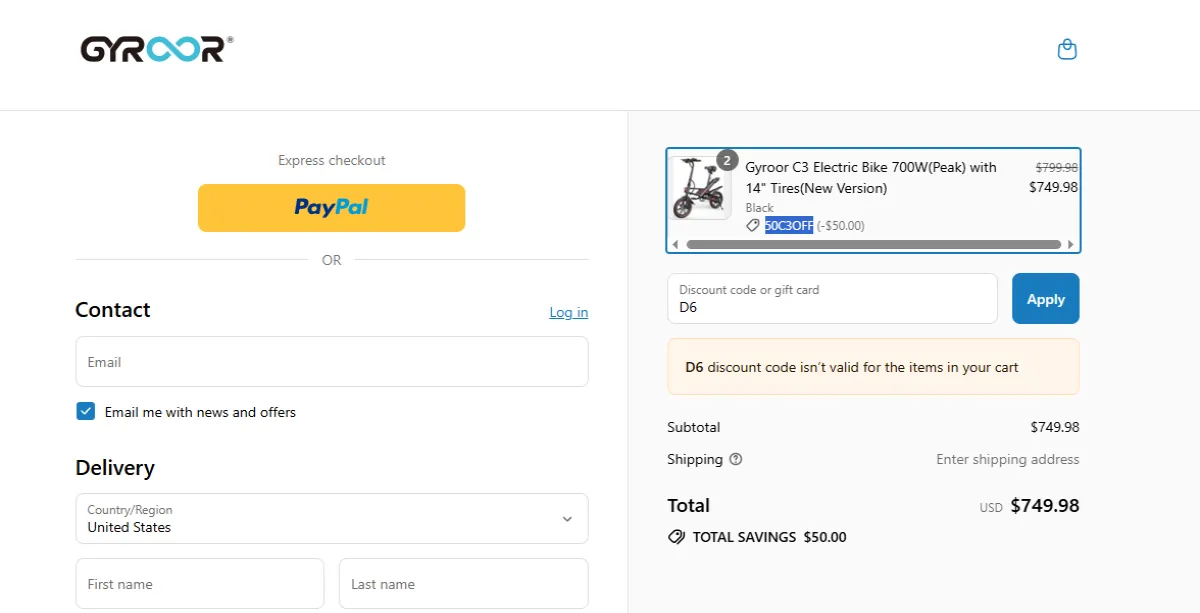Open the shopping bag cart icon
1200x613 pixels.
pos(1067,48)
